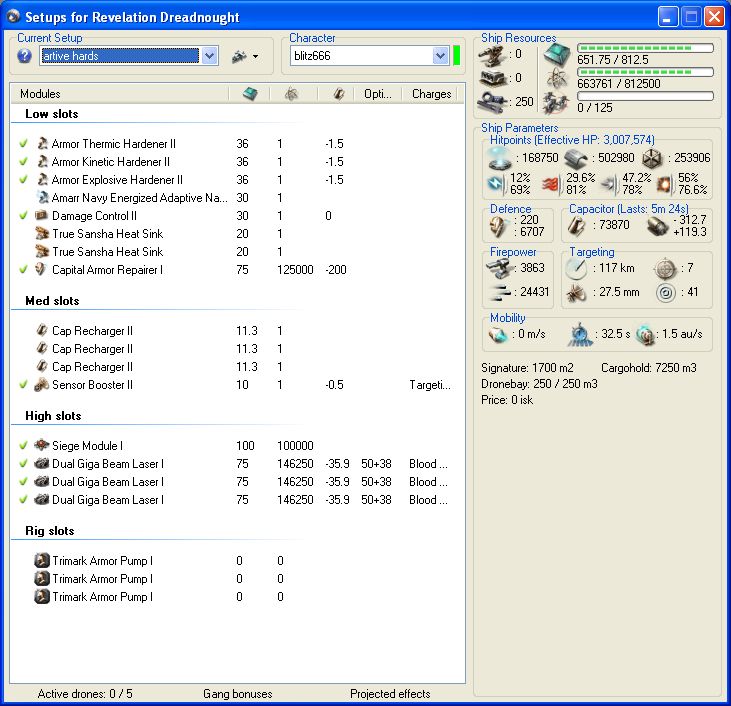This screenshot has width=731, height=706.
Task: Toggle Armor Kinetic Hardener II active state
Action: (x=23, y=162)
